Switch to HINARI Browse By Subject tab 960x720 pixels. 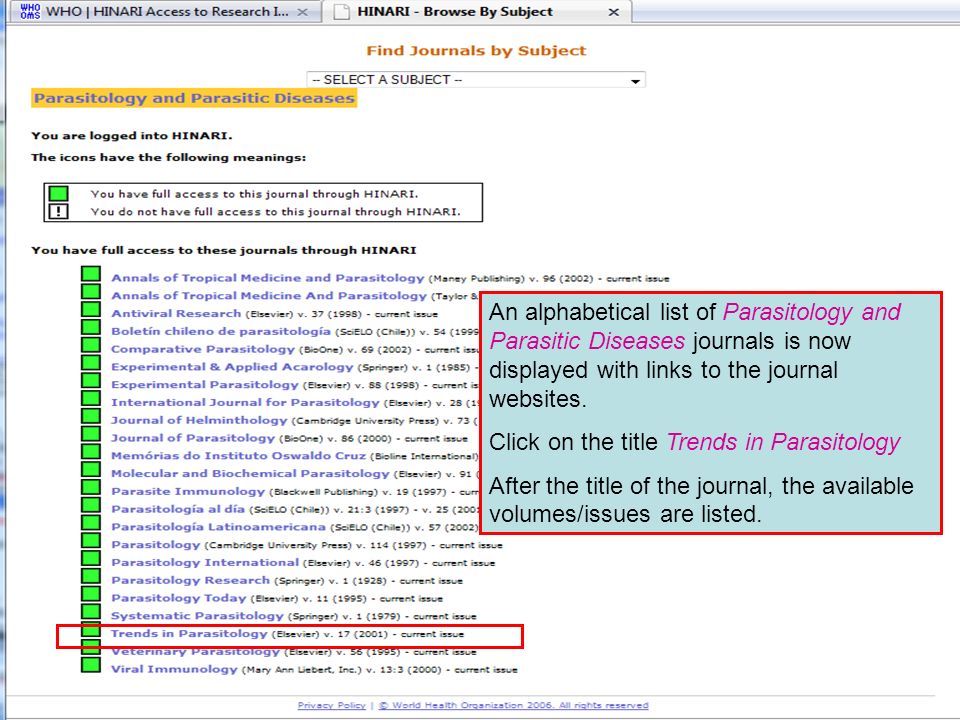478,12
